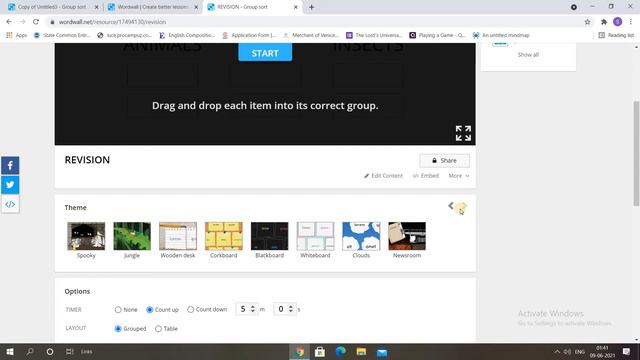Start the group sort activity
This screenshot has height=360, width=640.
tap(265, 53)
